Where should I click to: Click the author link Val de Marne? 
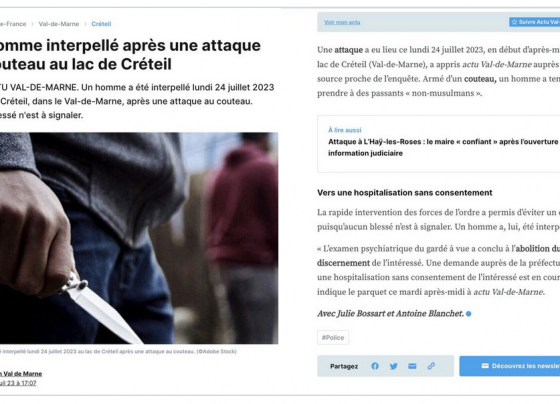coord(21,374)
